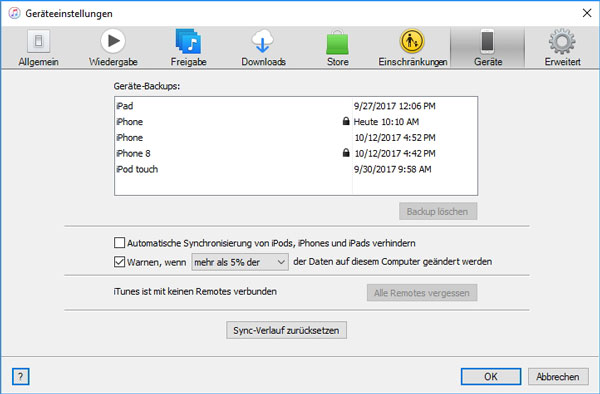Click the lock icon beside Heute 10:10 AM

click(x=346, y=121)
